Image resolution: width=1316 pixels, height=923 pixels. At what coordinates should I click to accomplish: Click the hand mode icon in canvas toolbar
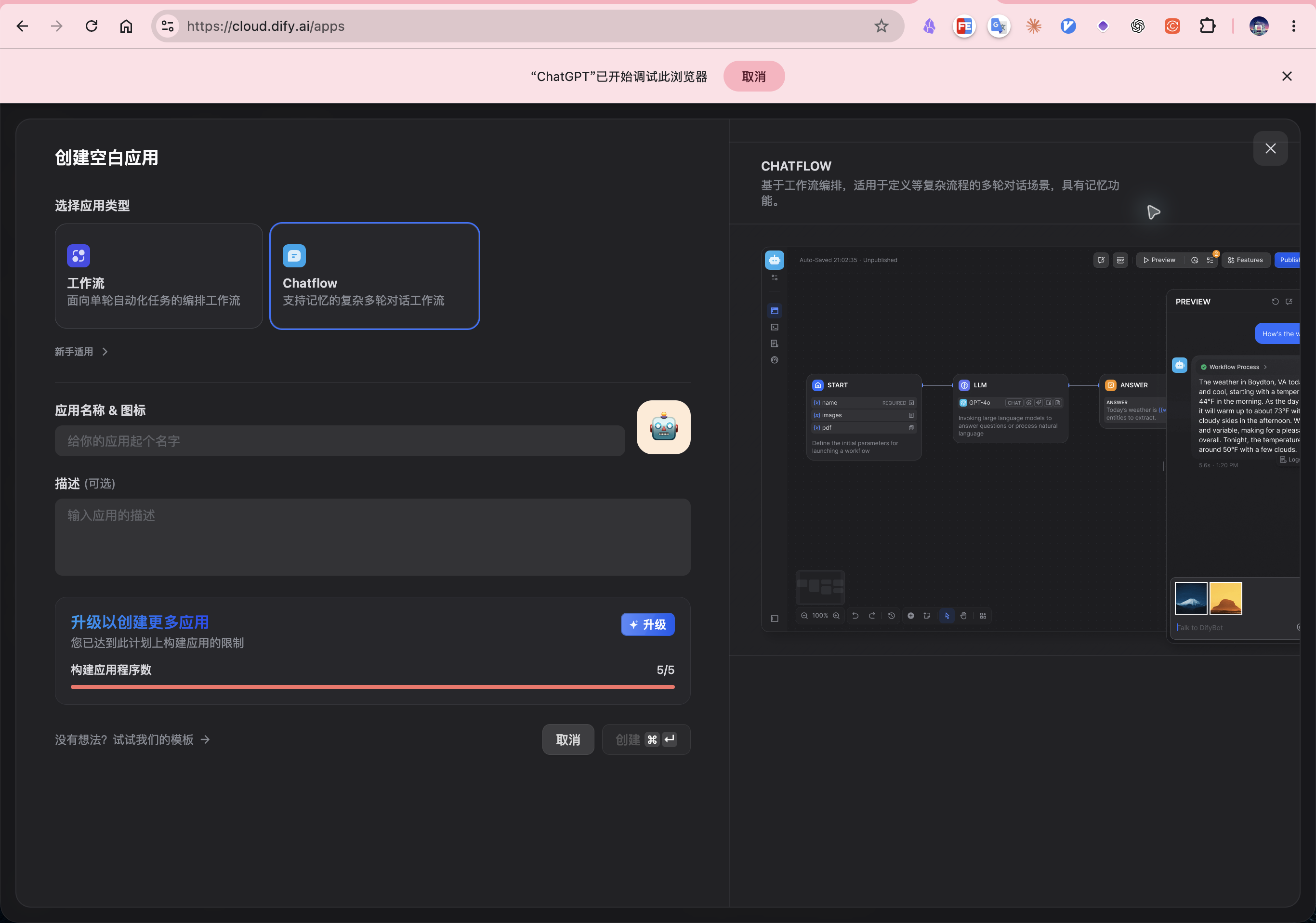pos(963,615)
